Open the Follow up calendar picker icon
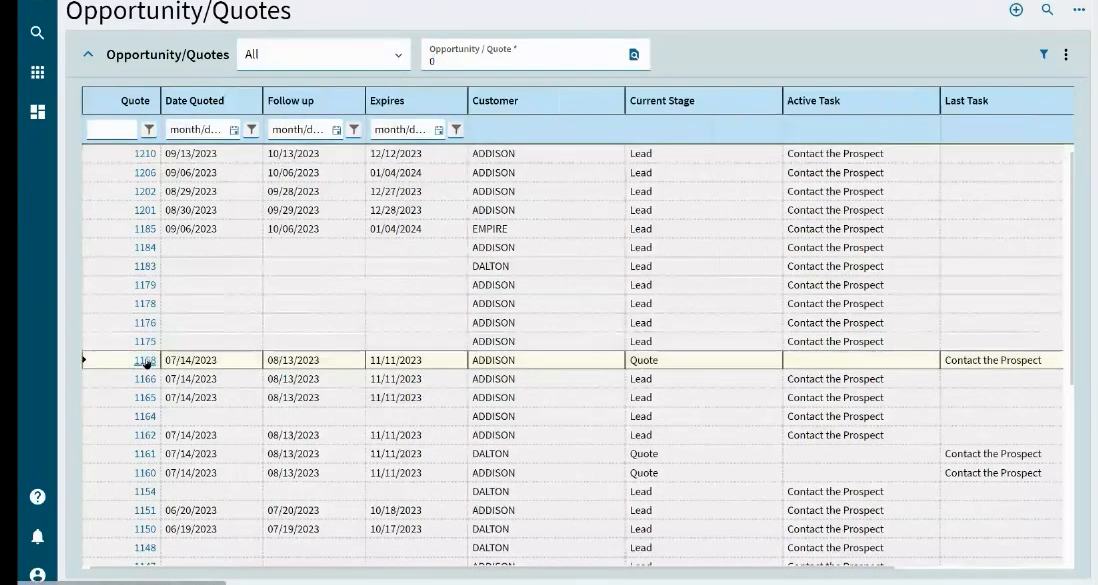 tap(336, 130)
